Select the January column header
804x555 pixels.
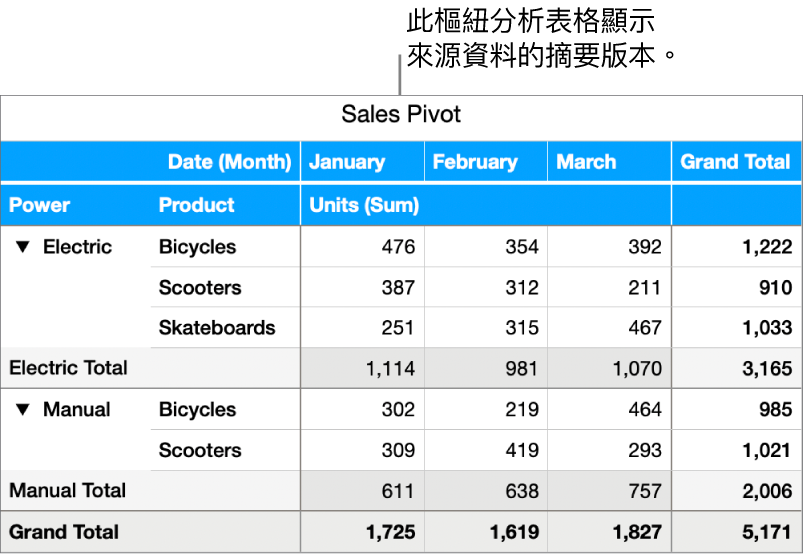(x=347, y=162)
